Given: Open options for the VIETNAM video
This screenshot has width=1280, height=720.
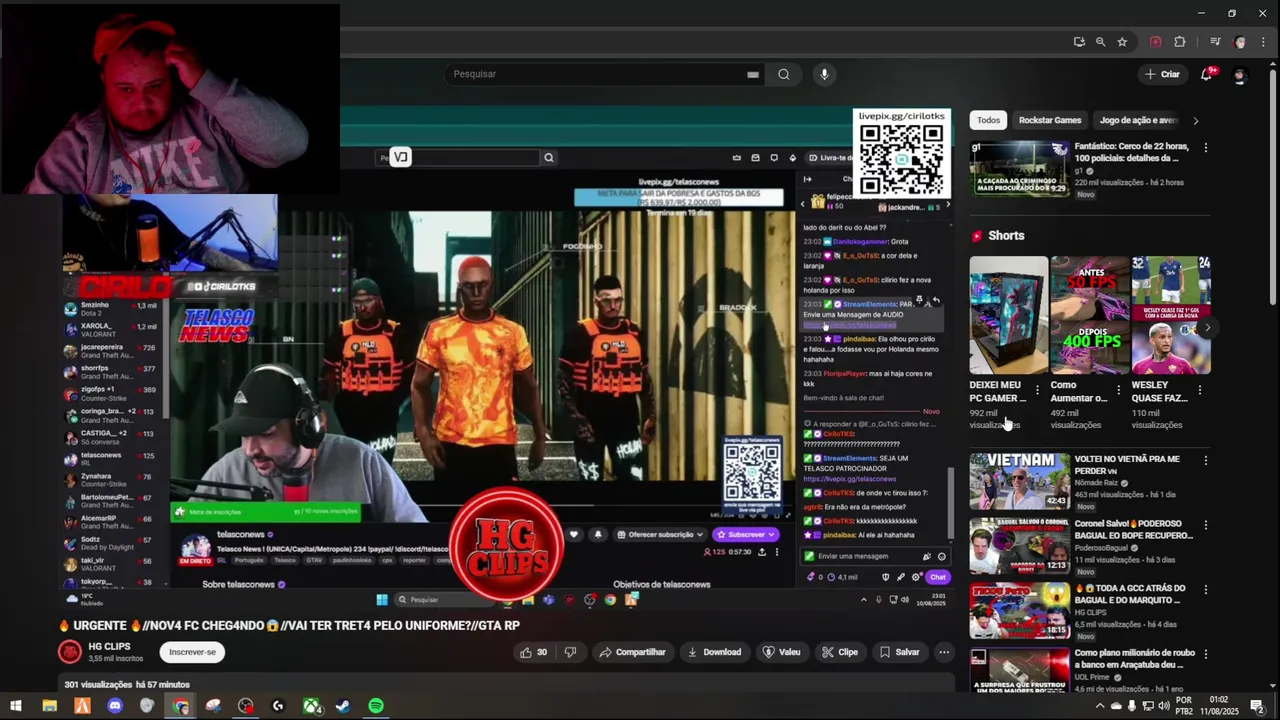Looking at the screenshot, I should 1205,460.
